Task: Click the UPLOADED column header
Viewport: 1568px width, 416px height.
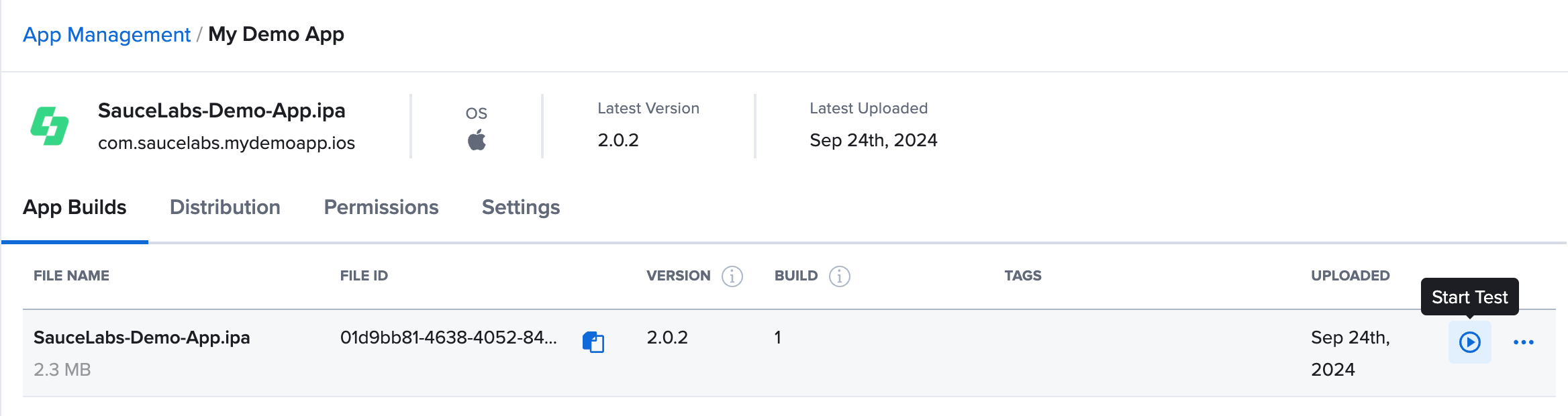Action: [1350, 276]
